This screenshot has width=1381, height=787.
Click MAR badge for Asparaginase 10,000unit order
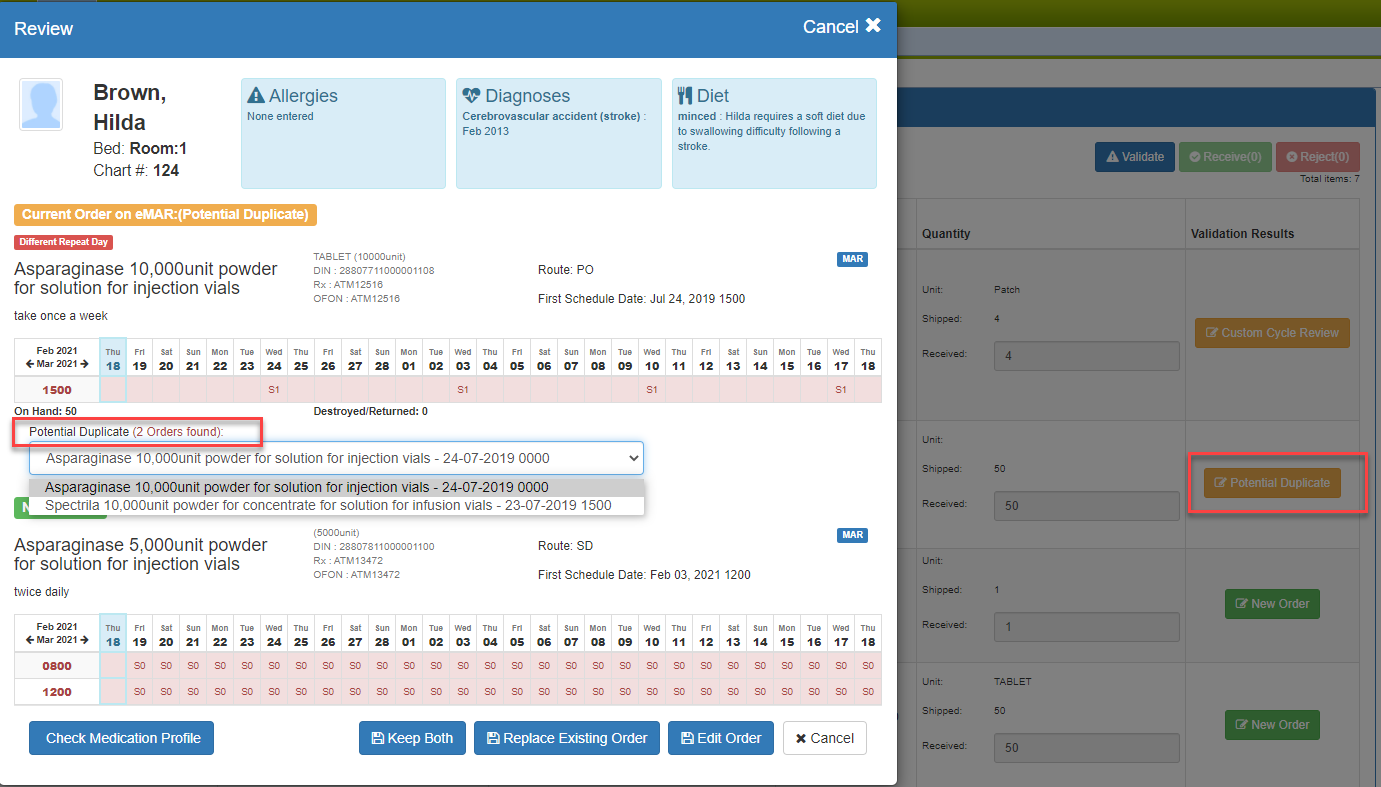[x=852, y=259]
